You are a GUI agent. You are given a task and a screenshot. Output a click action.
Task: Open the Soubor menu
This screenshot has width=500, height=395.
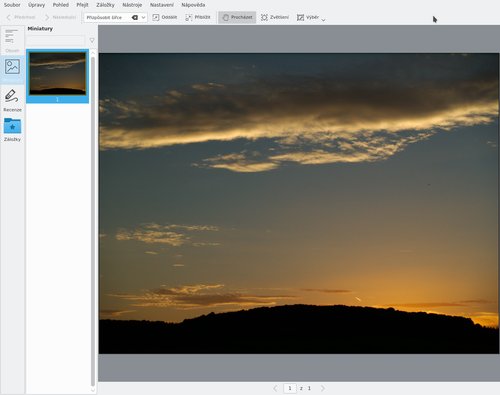(x=12, y=5)
